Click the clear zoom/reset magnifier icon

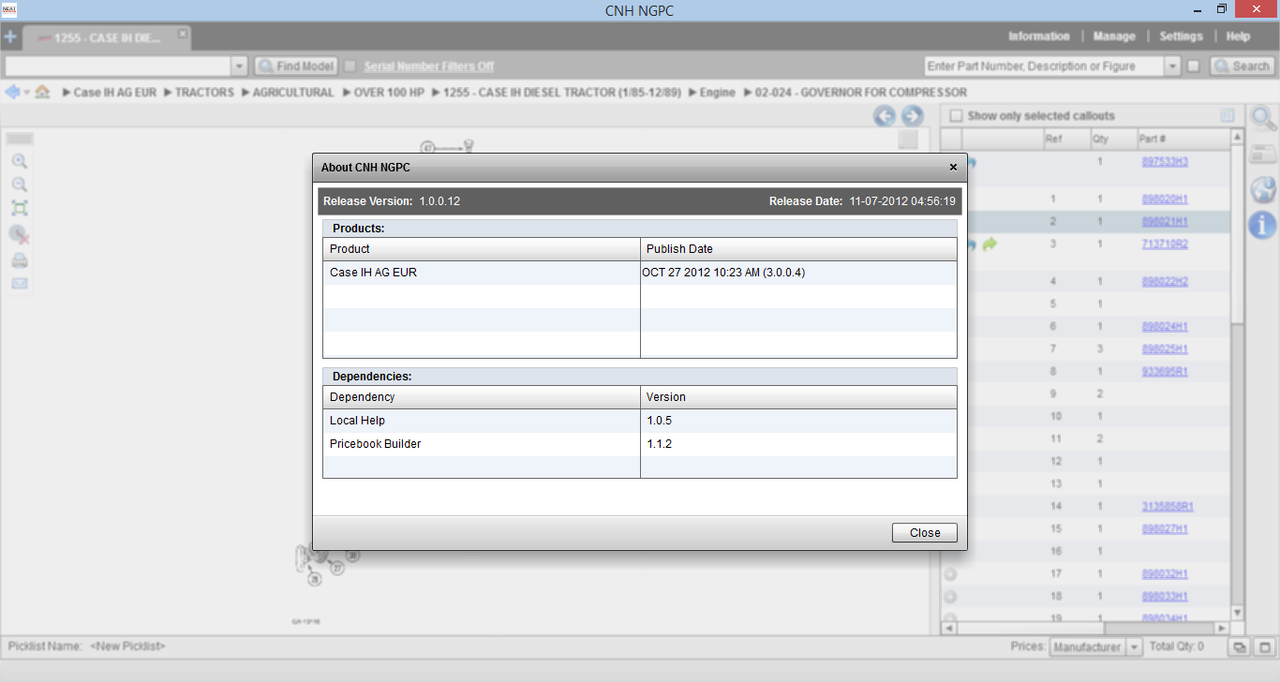(x=19, y=235)
